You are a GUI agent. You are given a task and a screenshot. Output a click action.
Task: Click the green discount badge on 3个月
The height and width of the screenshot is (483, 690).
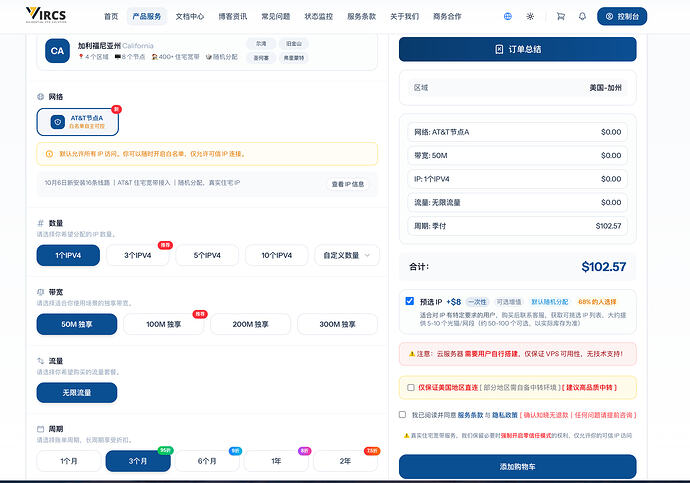tap(165, 450)
